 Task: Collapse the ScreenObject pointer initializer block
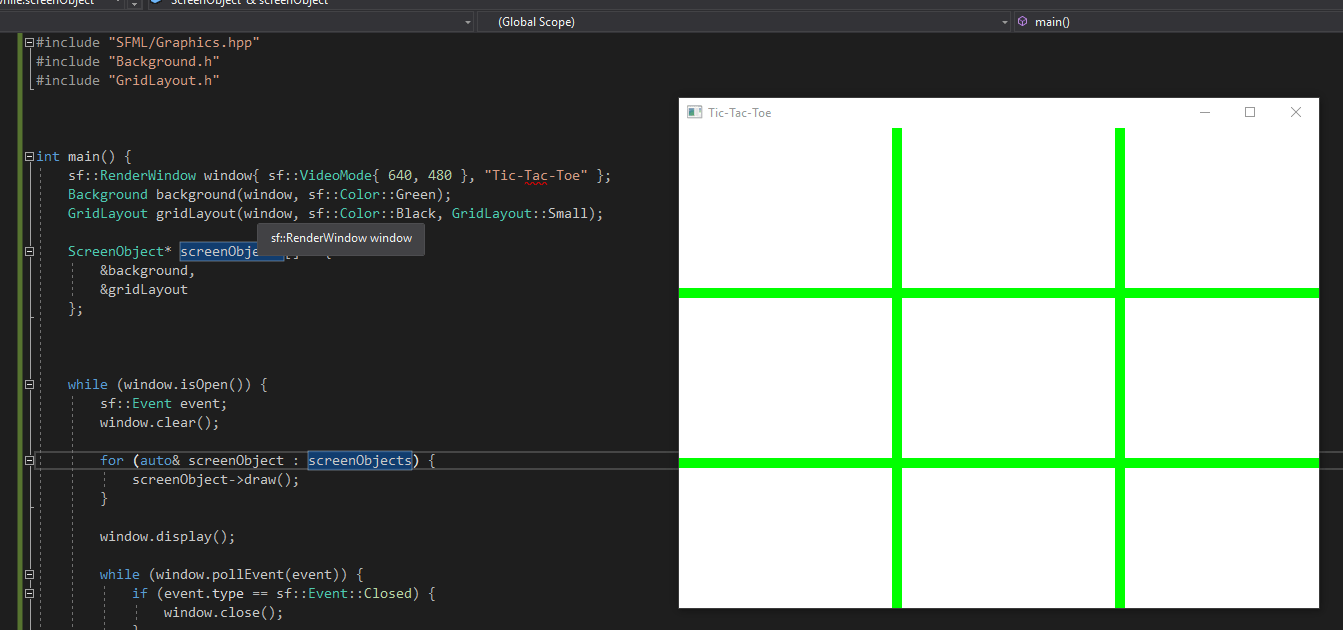[28, 251]
